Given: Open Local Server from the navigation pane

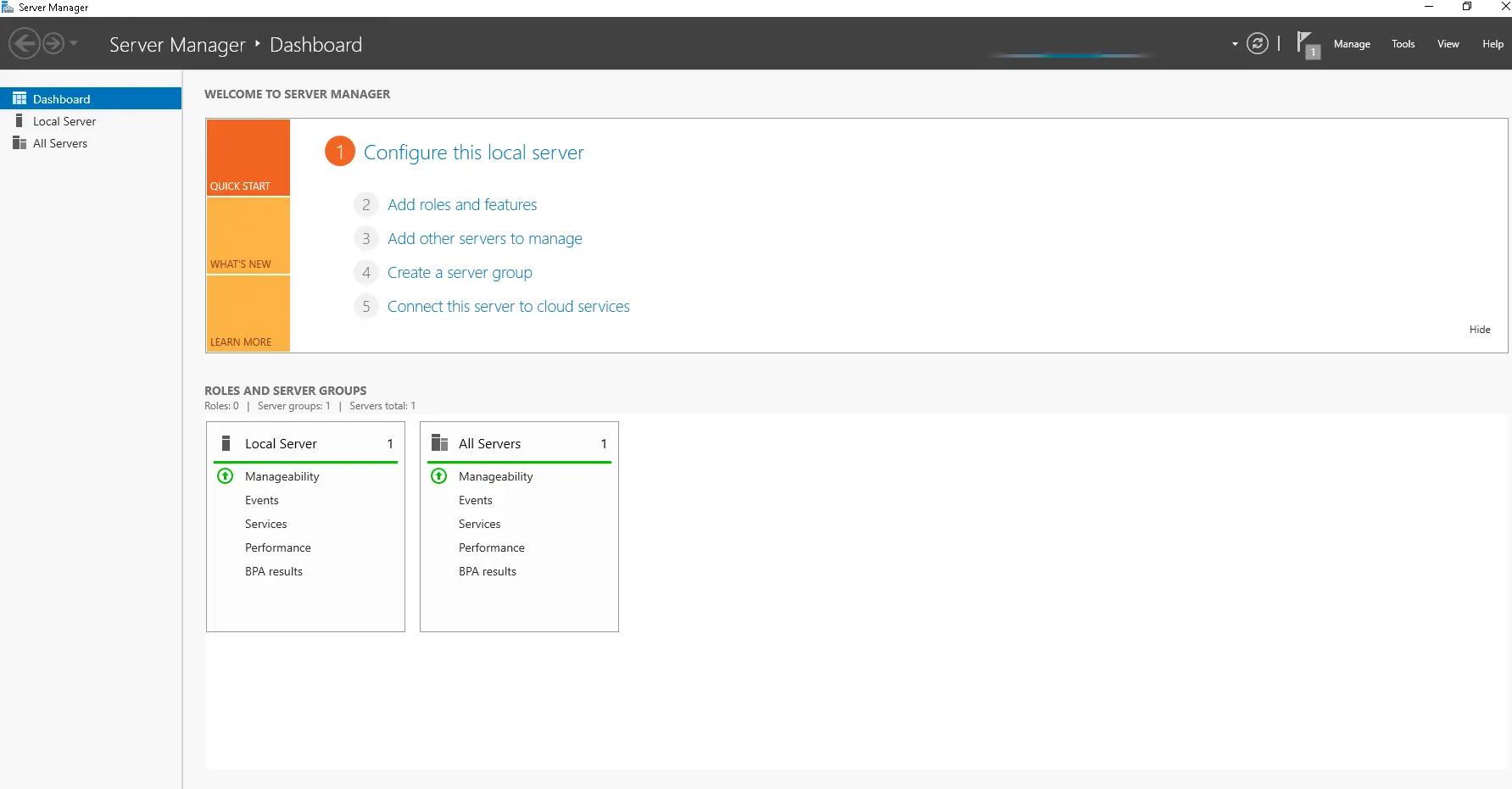Looking at the screenshot, I should point(64,120).
